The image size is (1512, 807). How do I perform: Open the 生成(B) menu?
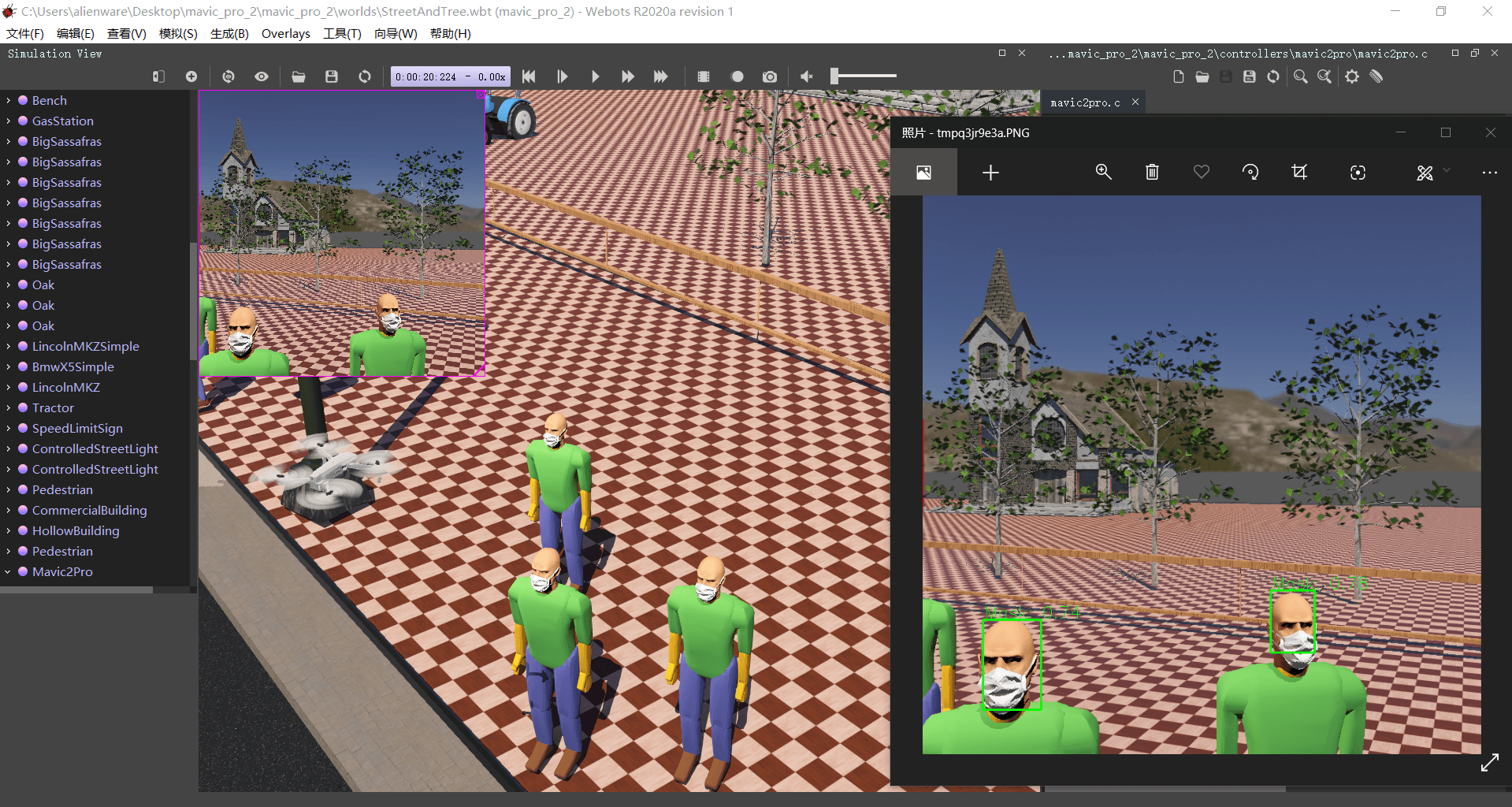229,33
